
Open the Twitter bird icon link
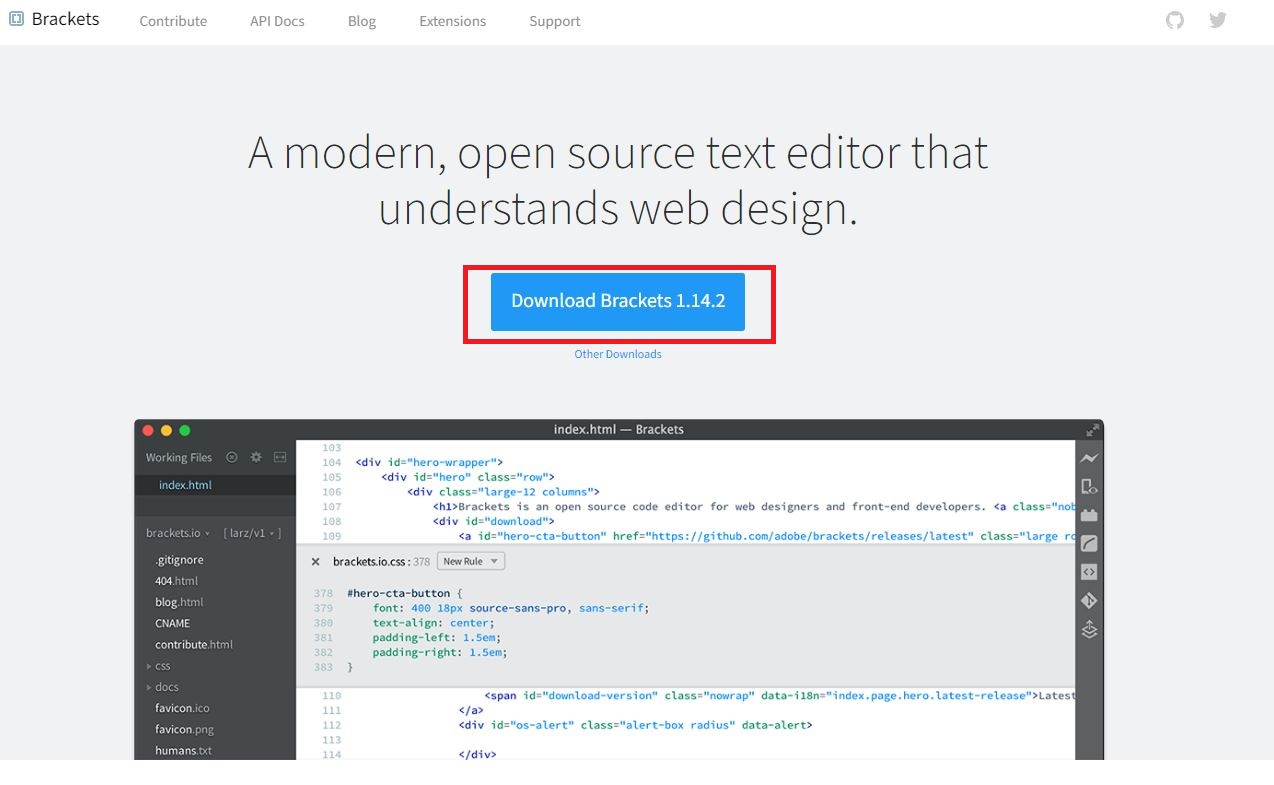(1217, 20)
